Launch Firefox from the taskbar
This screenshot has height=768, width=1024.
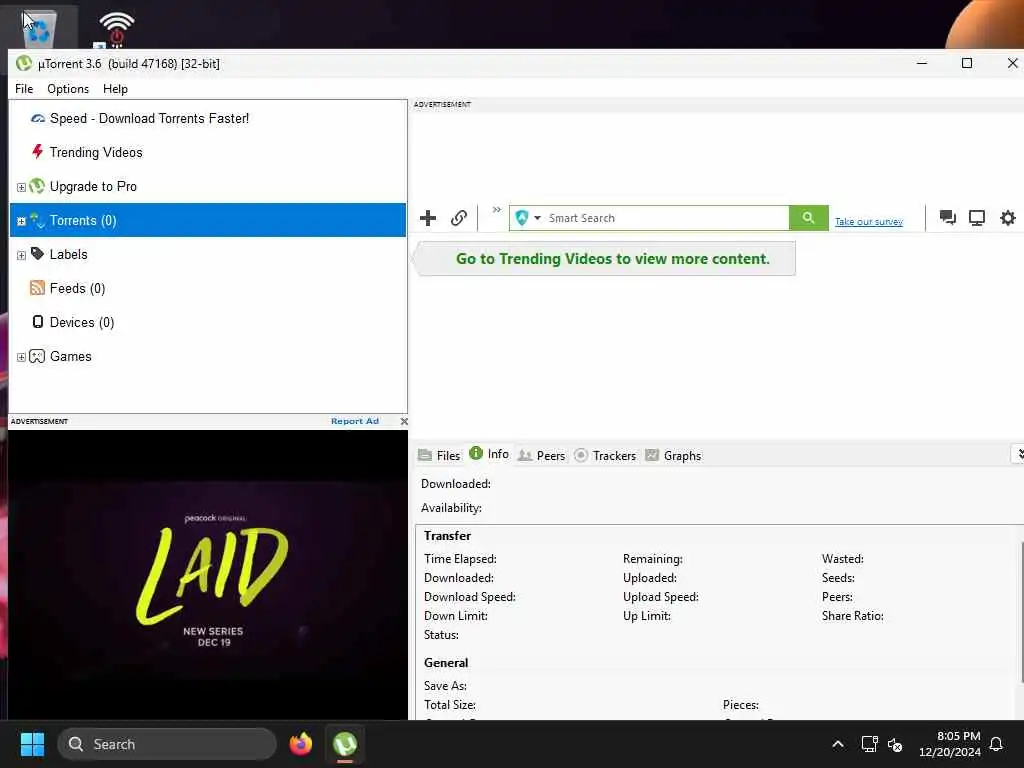coord(300,744)
